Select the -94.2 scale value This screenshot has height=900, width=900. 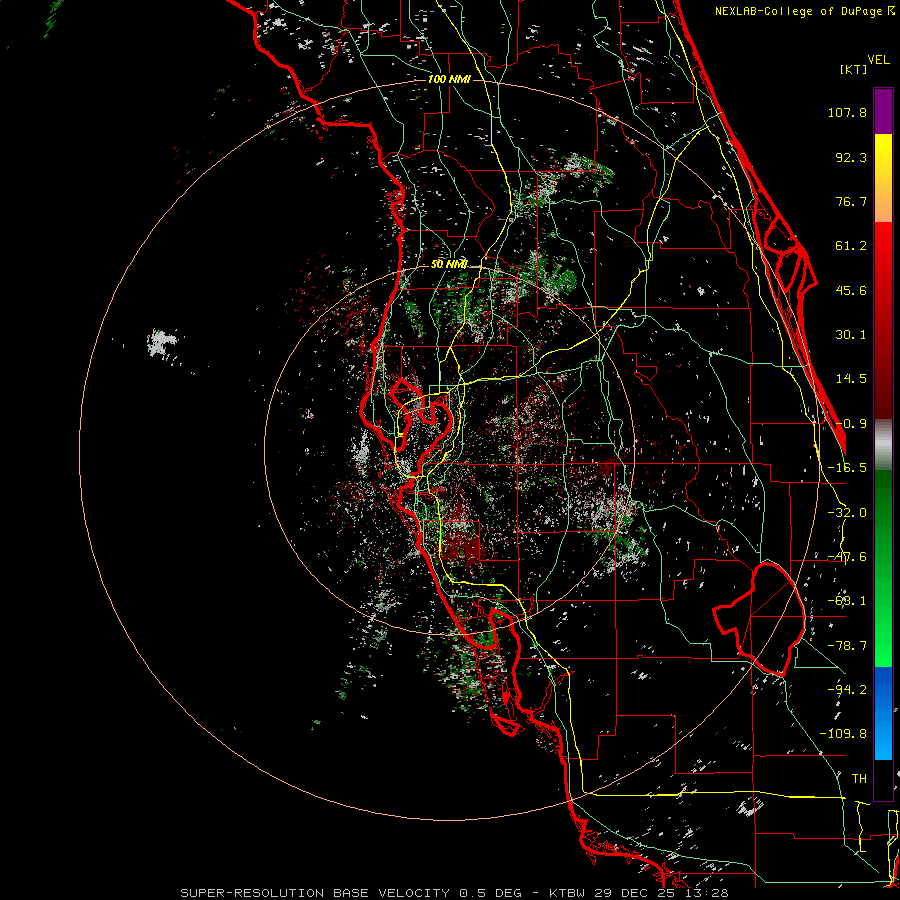pyautogui.click(x=847, y=689)
